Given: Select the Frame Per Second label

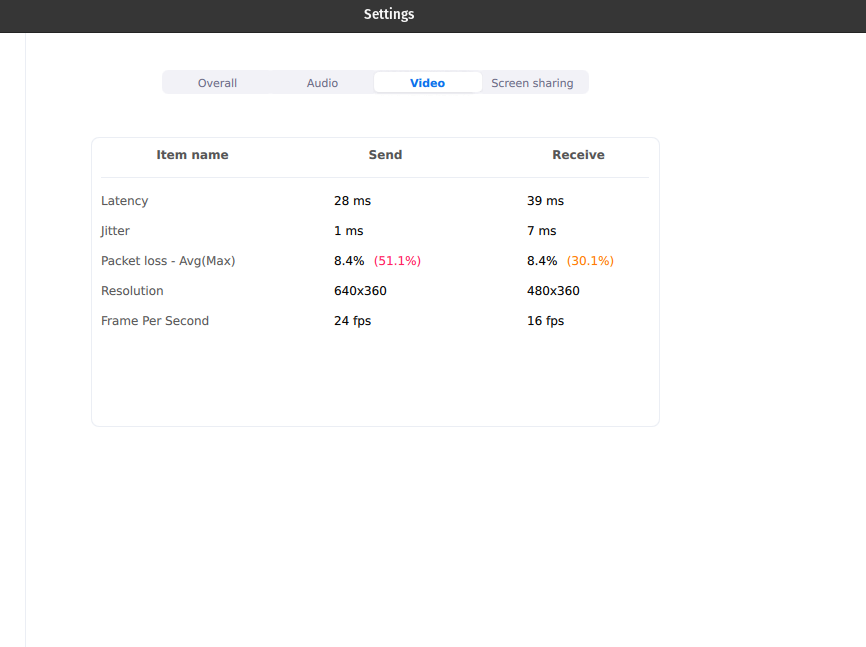Looking at the screenshot, I should (x=155, y=321).
